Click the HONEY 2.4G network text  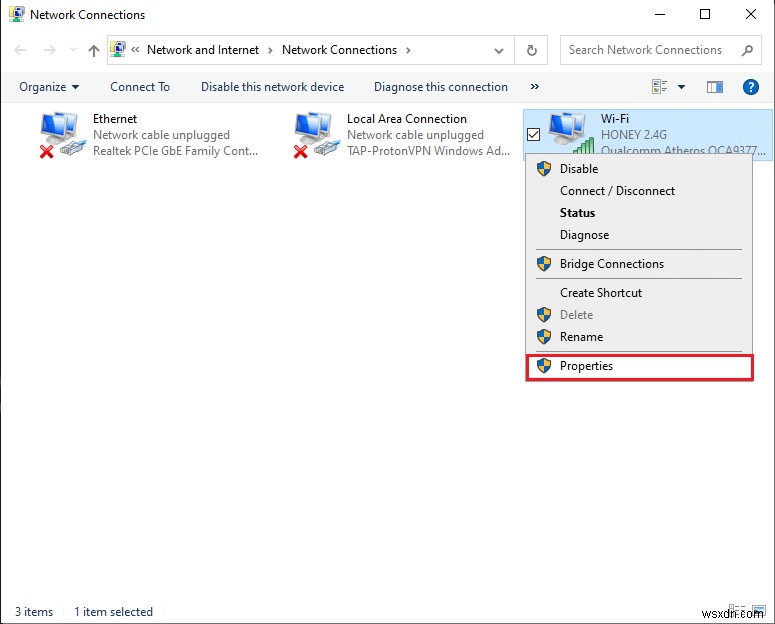point(634,135)
